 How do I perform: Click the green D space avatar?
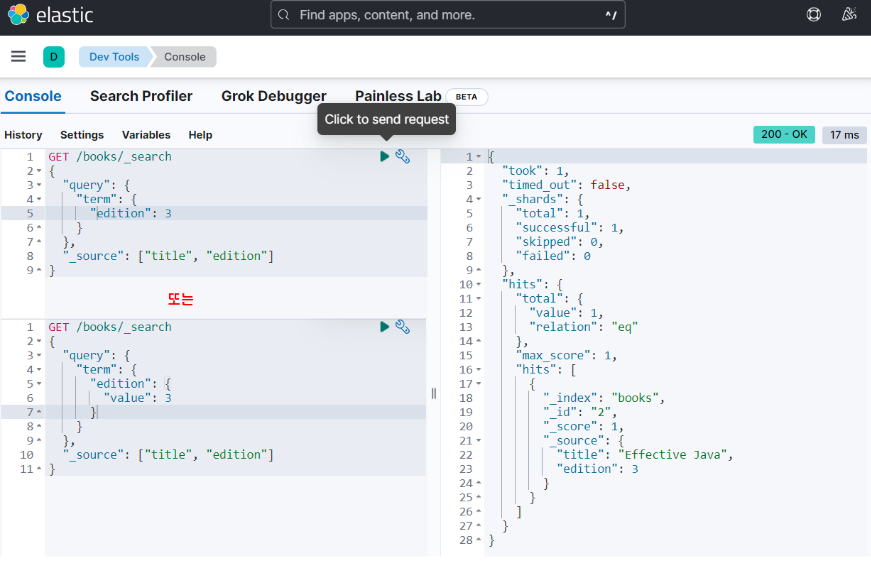tap(54, 57)
